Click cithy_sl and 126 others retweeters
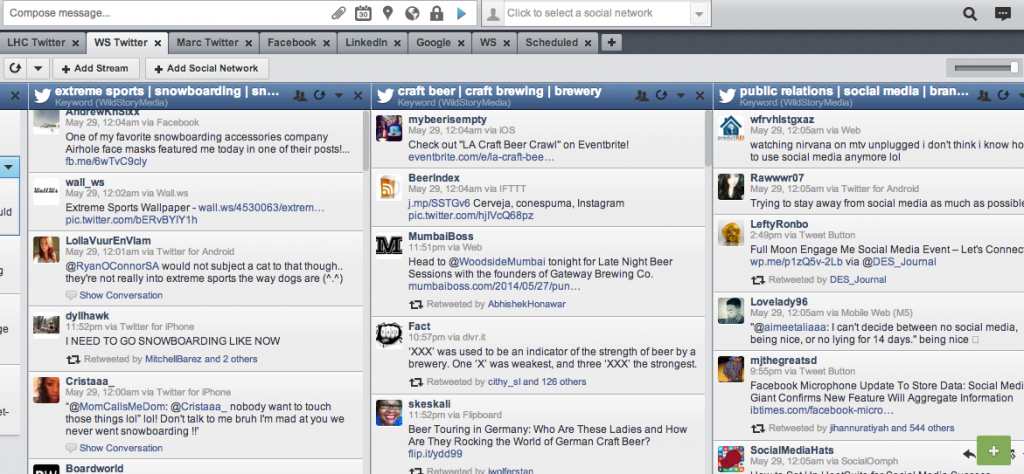The width and height of the screenshot is (1024, 474). click(x=537, y=381)
